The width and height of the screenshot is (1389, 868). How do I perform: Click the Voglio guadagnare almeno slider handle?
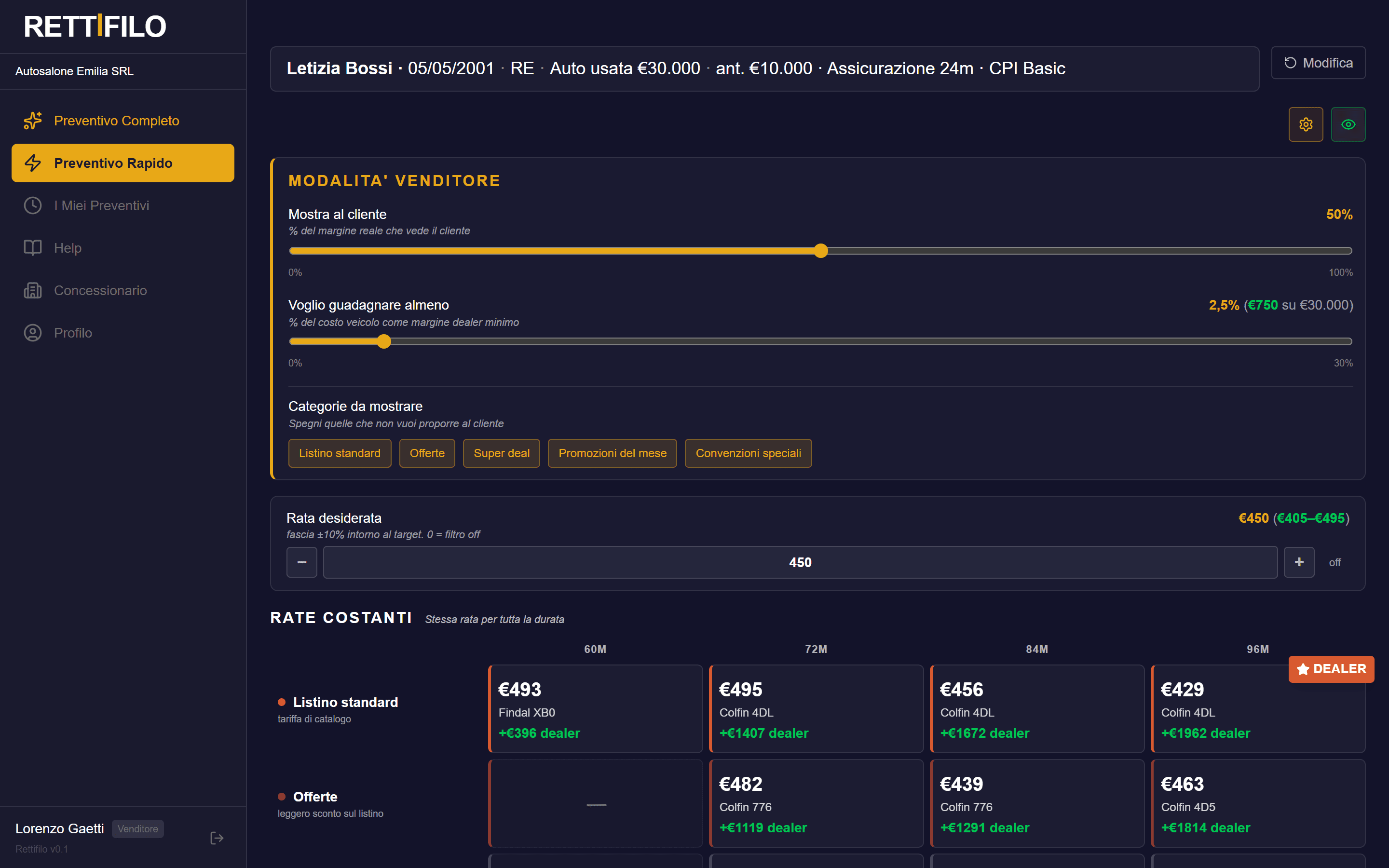pyautogui.click(x=384, y=341)
